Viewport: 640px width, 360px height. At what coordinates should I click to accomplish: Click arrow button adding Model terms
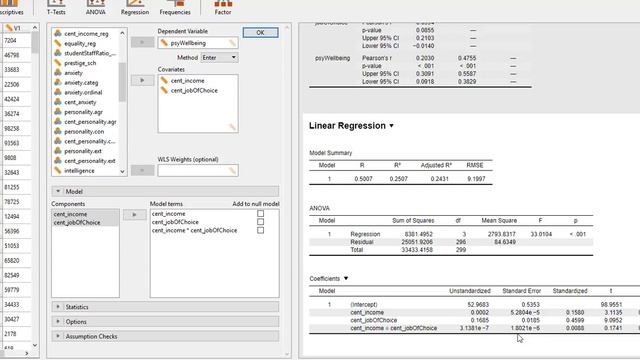coord(135,214)
